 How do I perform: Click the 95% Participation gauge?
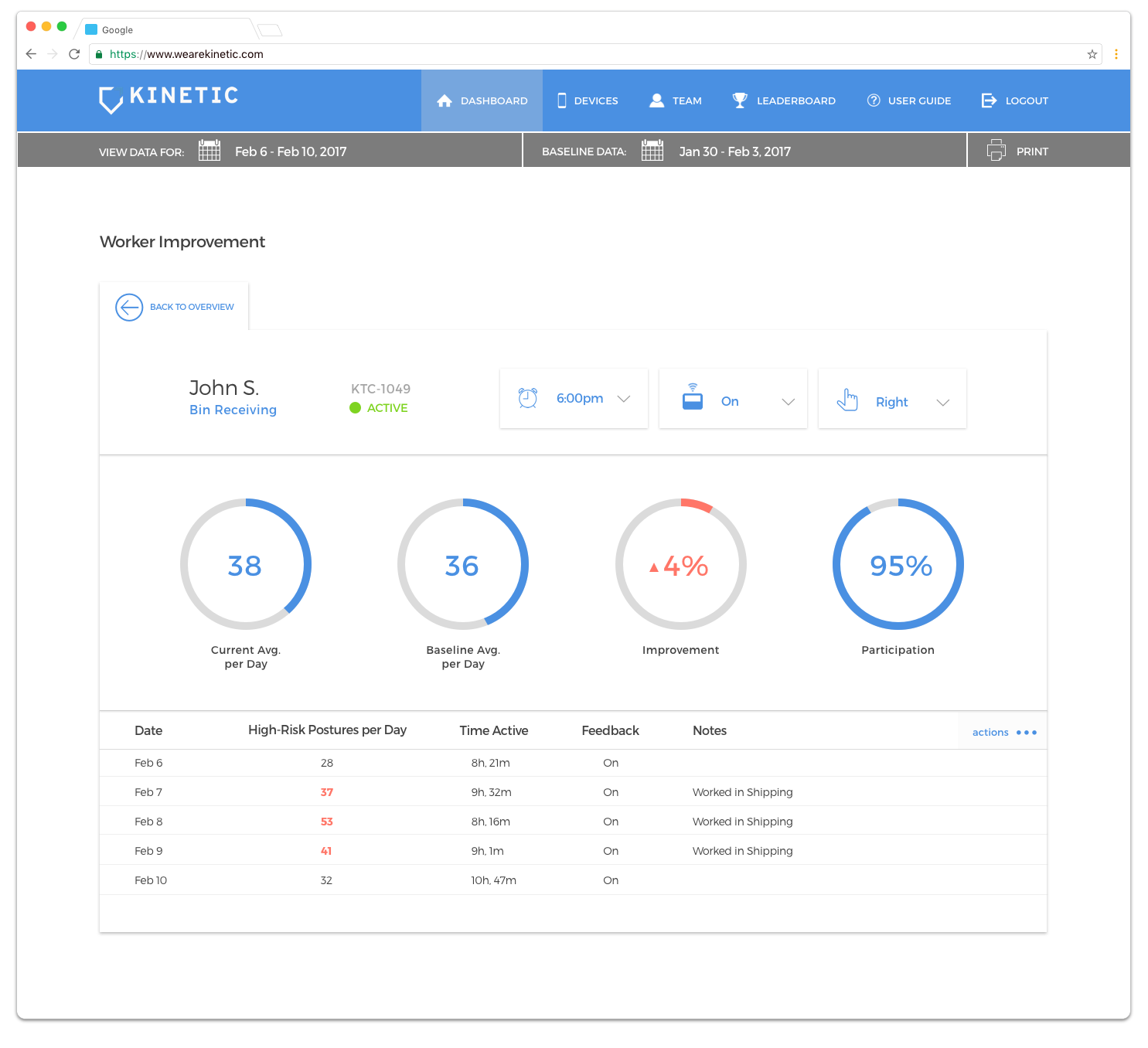[x=898, y=564]
